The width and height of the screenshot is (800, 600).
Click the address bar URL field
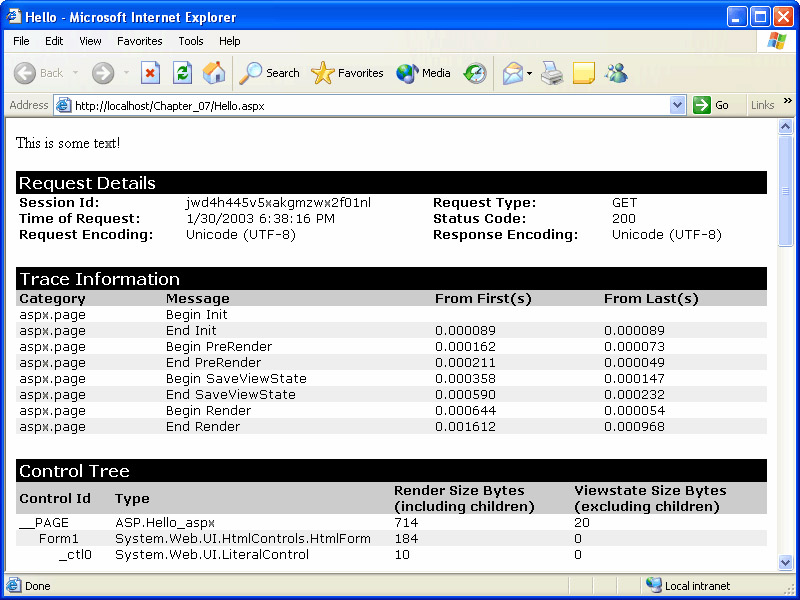370,105
